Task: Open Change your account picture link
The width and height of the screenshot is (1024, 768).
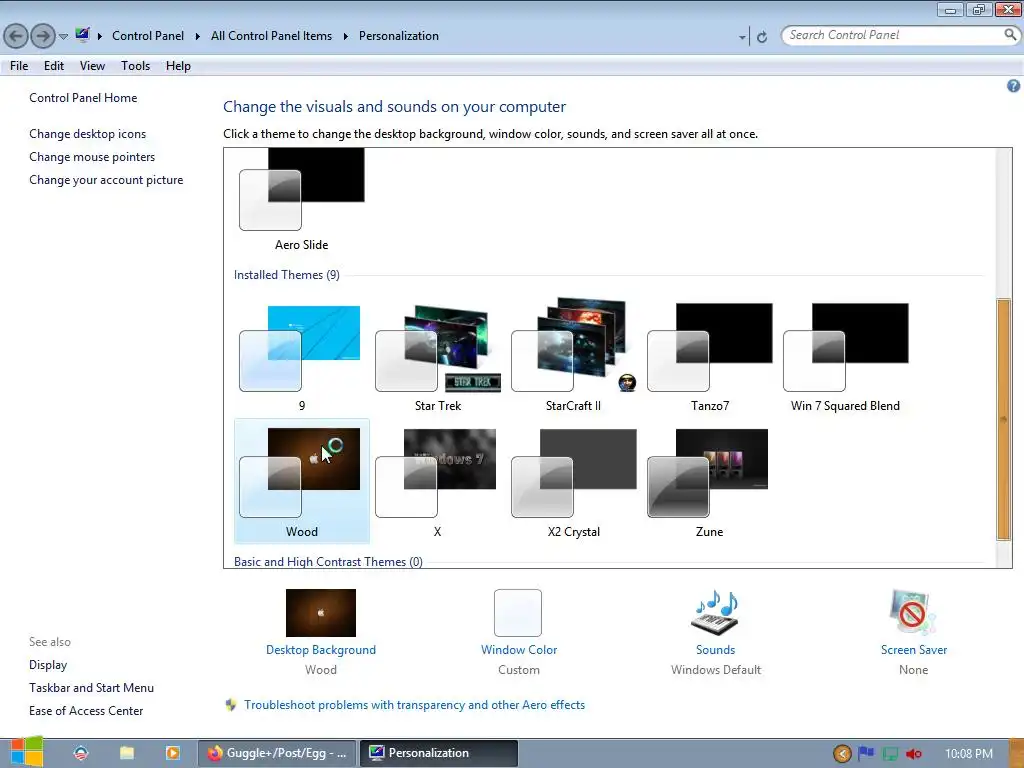Action: point(106,180)
